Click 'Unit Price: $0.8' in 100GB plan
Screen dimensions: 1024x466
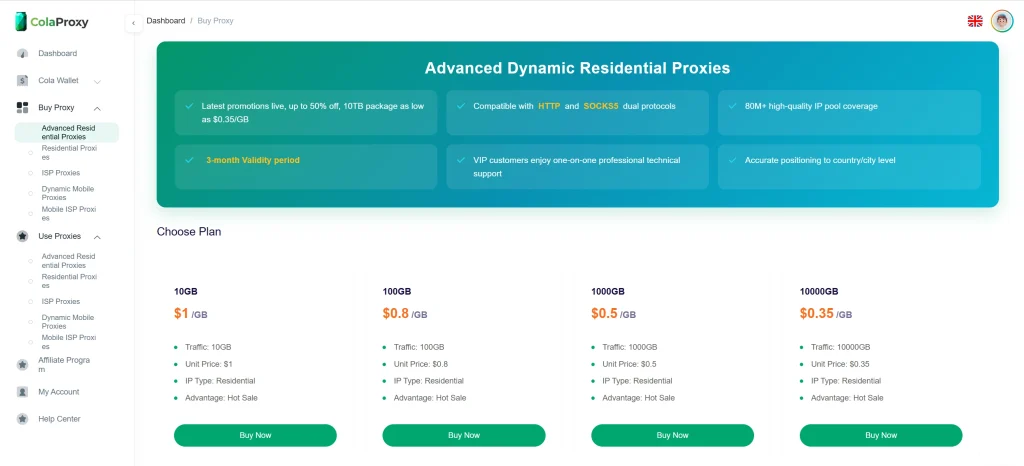(x=421, y=364)
